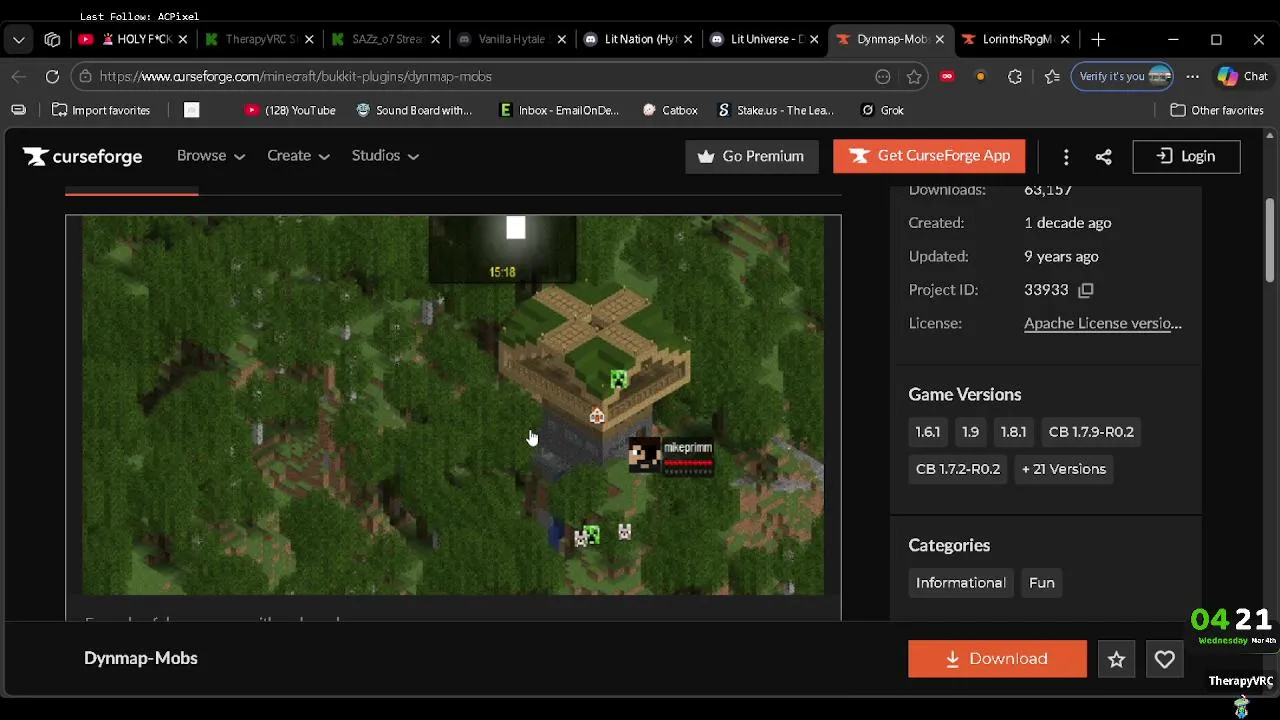
Task: Switch to Lit Universe tab
Action: (766, 39)
